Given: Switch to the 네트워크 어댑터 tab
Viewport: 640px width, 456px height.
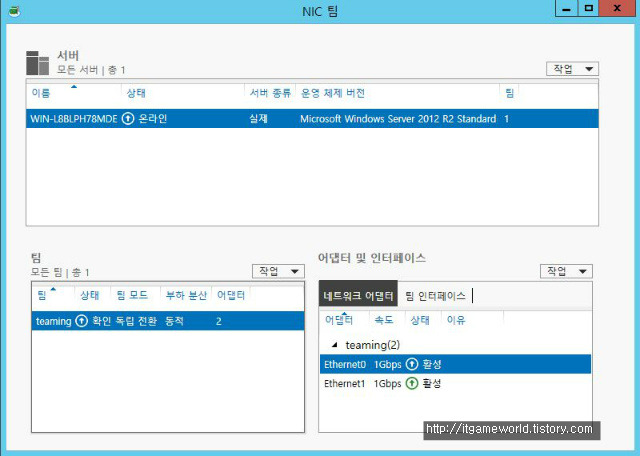Looking at the screenshot, I should [x=358, y=296].
